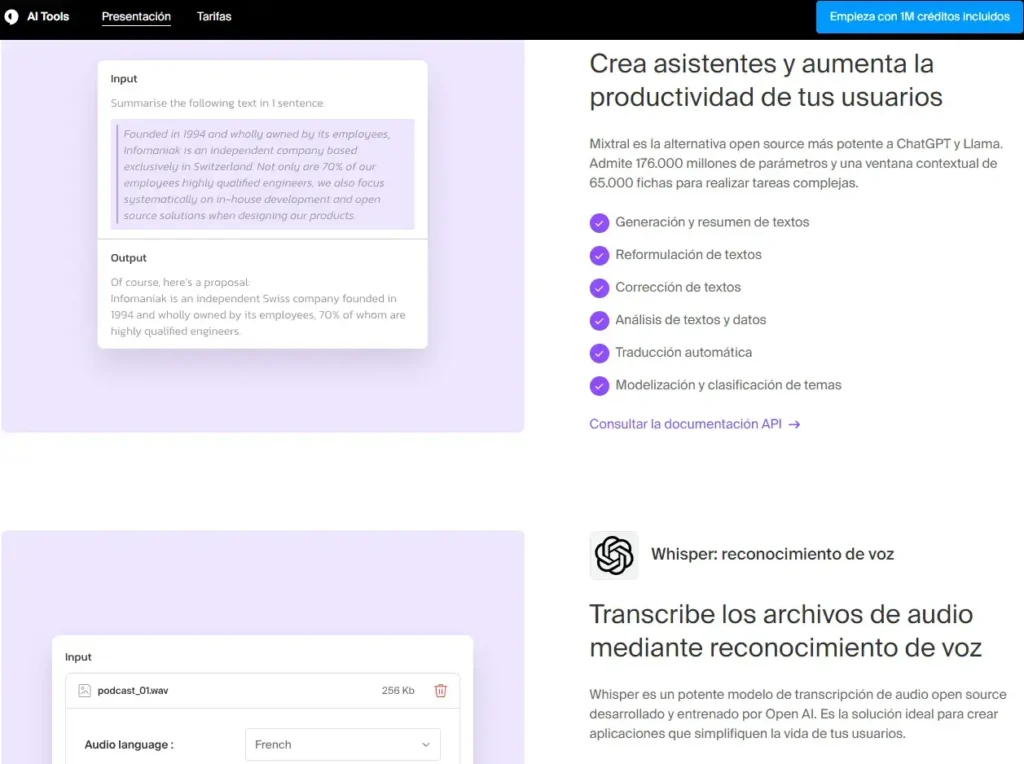Viewport: 1024px width, 764px height.
Task: Delete podcast_01.wav with the trash icon
Action: (441, 690)
